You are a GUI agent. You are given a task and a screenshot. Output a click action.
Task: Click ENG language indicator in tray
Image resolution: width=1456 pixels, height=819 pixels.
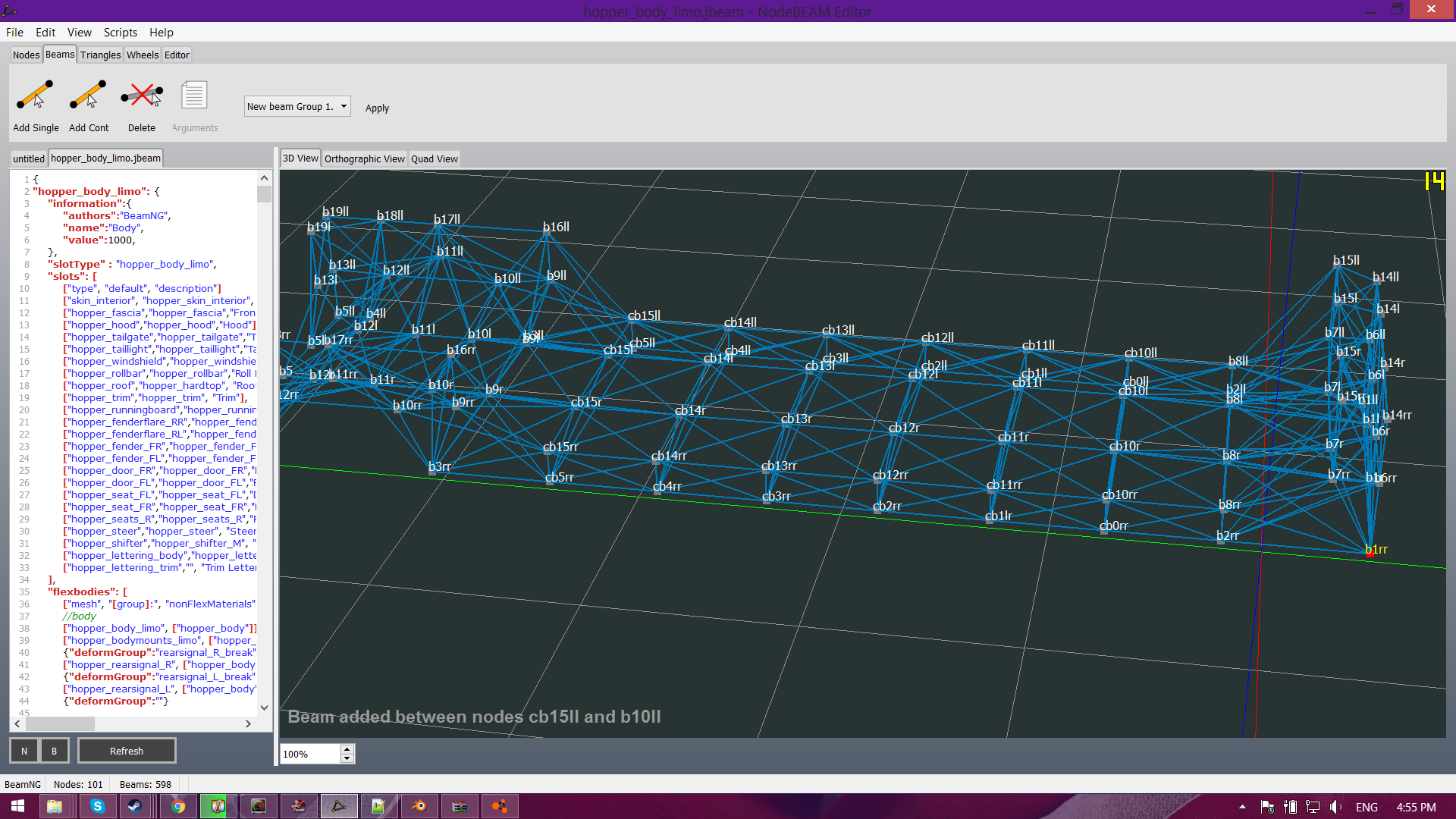click(x=1367, y=807)
